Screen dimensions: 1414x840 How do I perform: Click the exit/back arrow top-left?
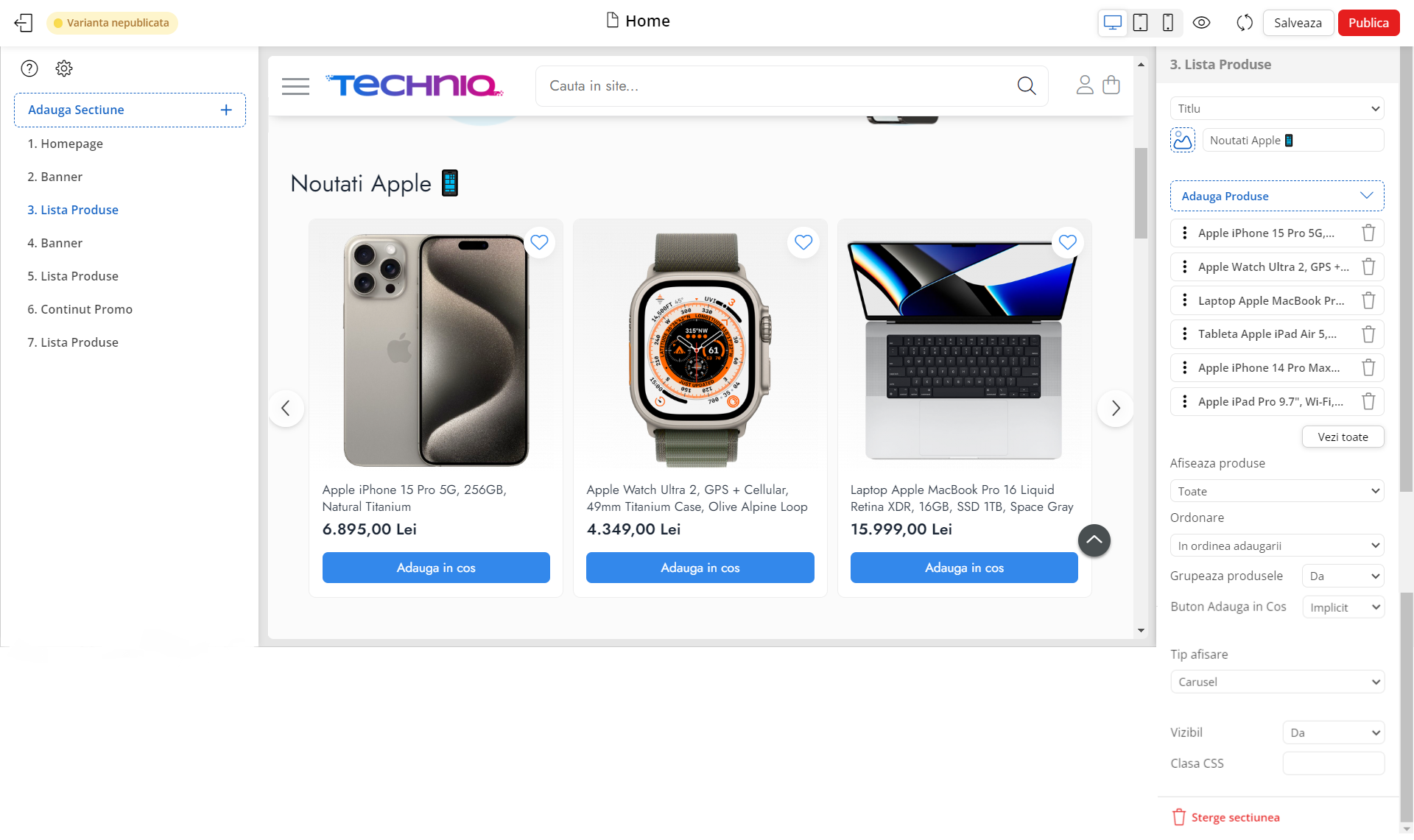[x=23, y=23]
